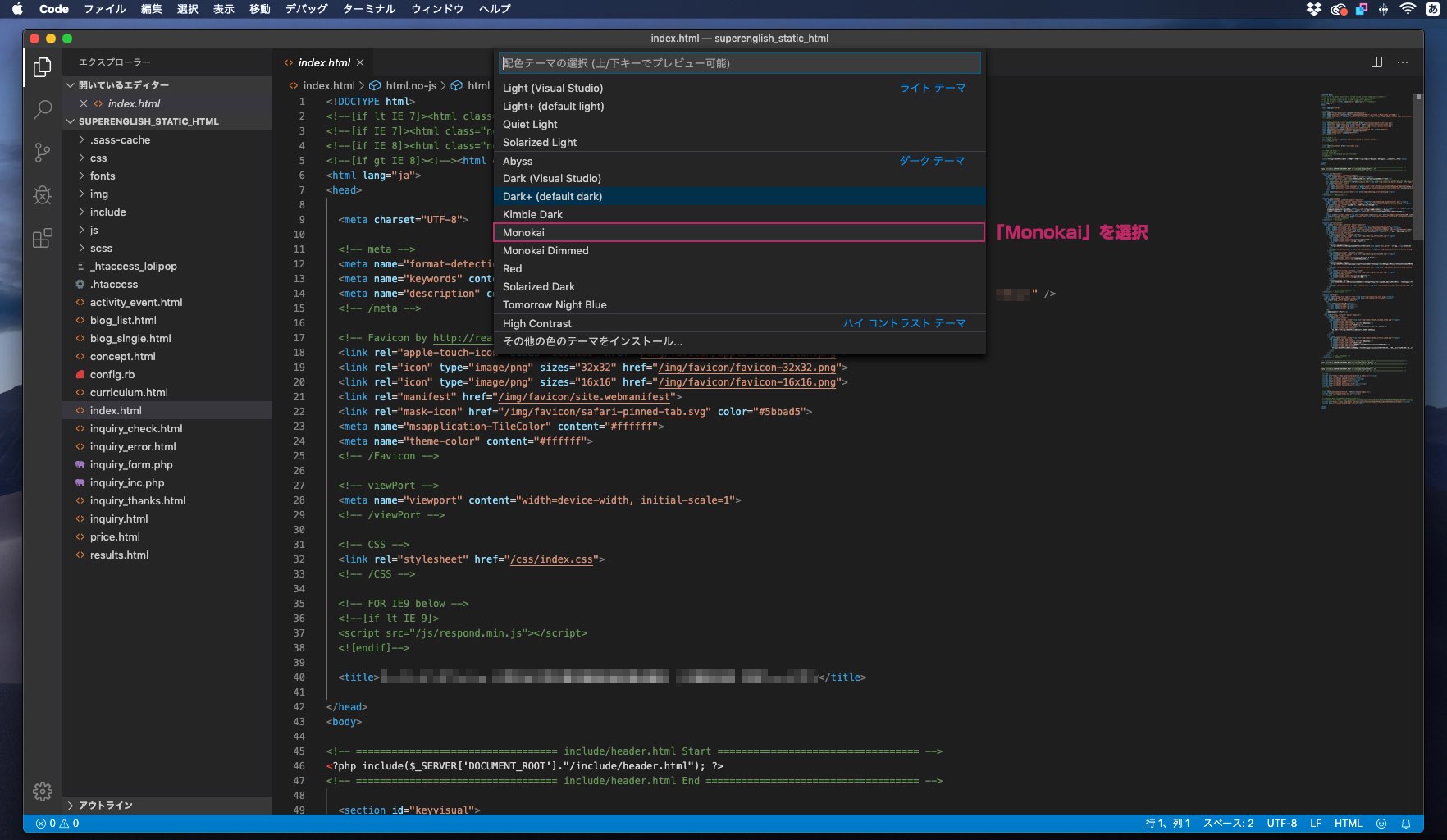
Task: Click the feedback smiley icon
Action: (1381, 824)
